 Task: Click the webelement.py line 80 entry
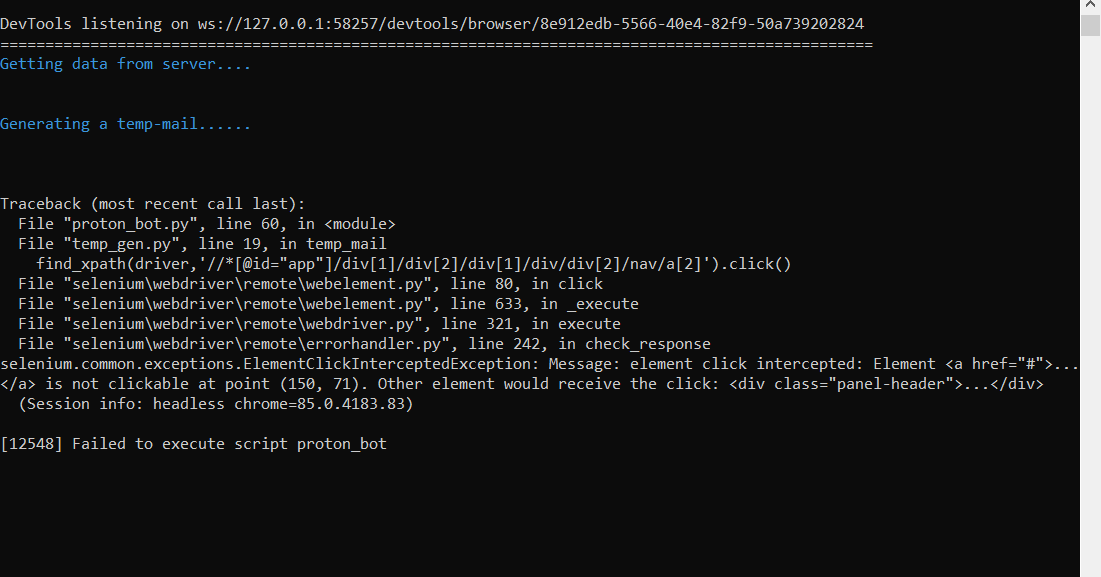click(310, 284)
